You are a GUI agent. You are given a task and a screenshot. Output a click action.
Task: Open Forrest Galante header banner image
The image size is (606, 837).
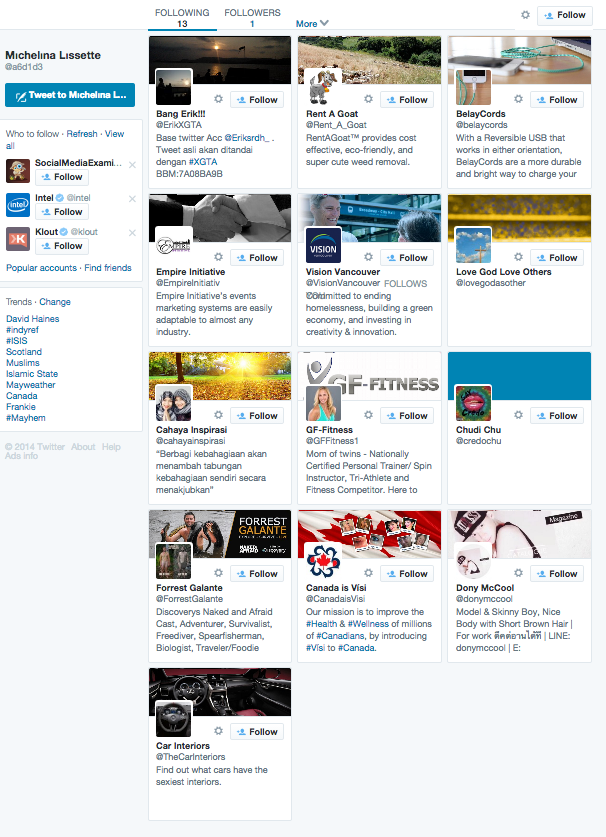(x=220, y=534)
